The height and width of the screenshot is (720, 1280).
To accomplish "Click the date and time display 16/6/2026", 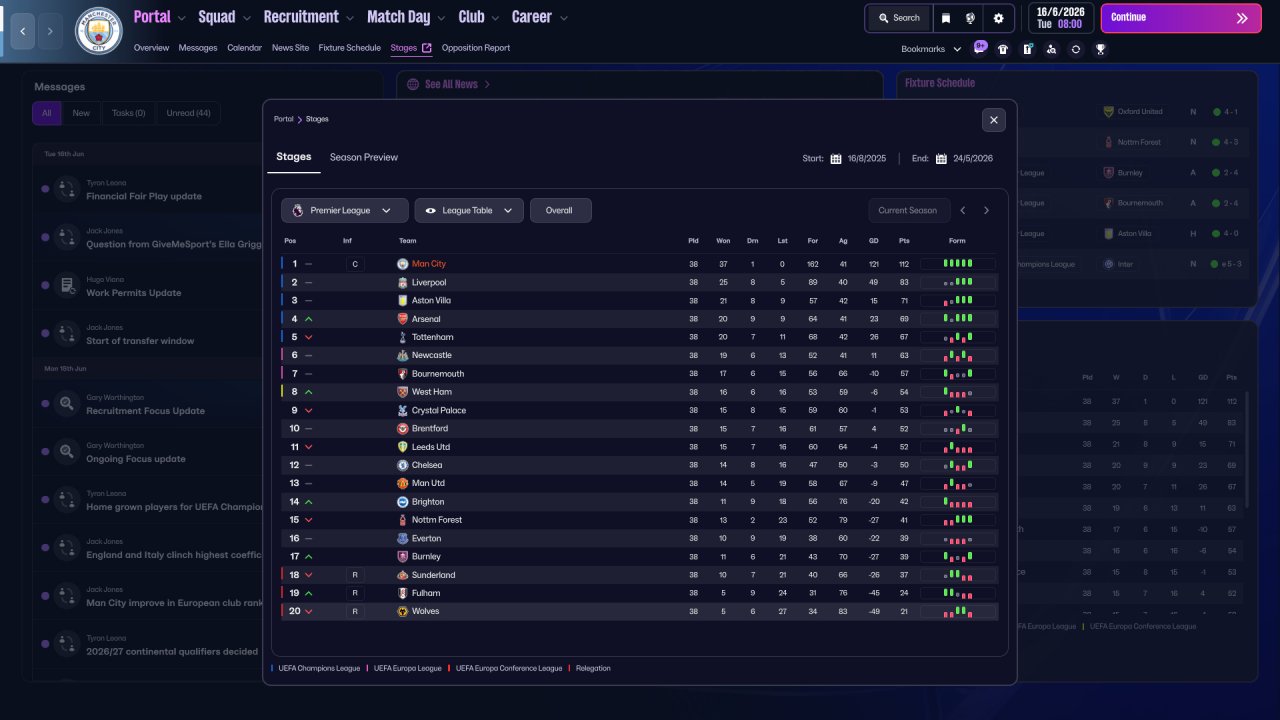I will (1061, 18).
